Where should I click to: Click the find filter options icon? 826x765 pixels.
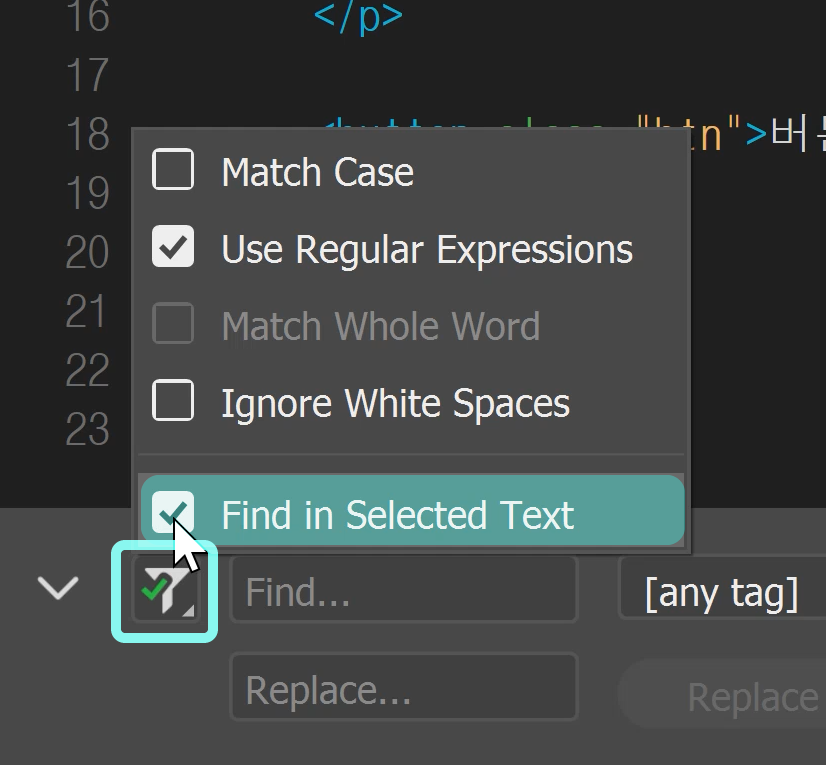(163, 591)
